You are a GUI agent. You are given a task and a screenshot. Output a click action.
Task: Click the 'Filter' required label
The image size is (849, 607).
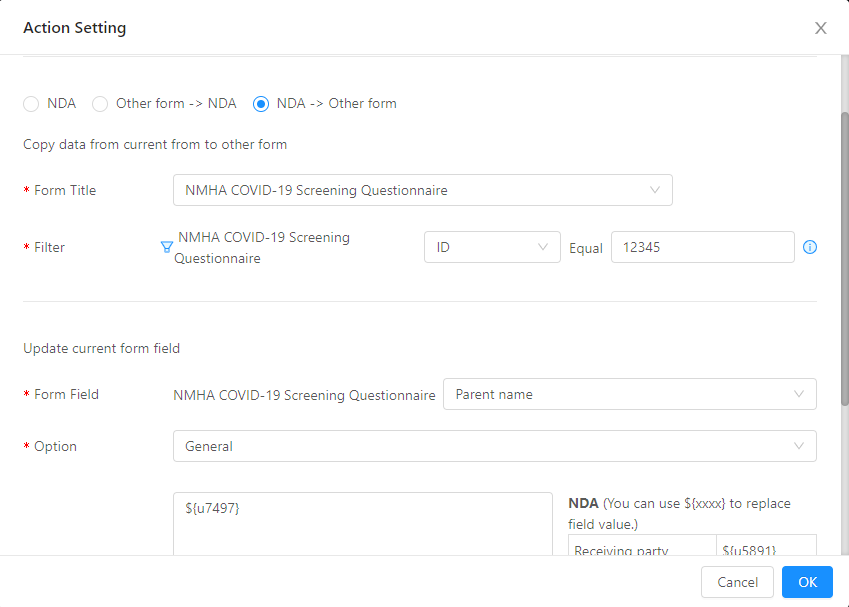[x=44, y=247]
